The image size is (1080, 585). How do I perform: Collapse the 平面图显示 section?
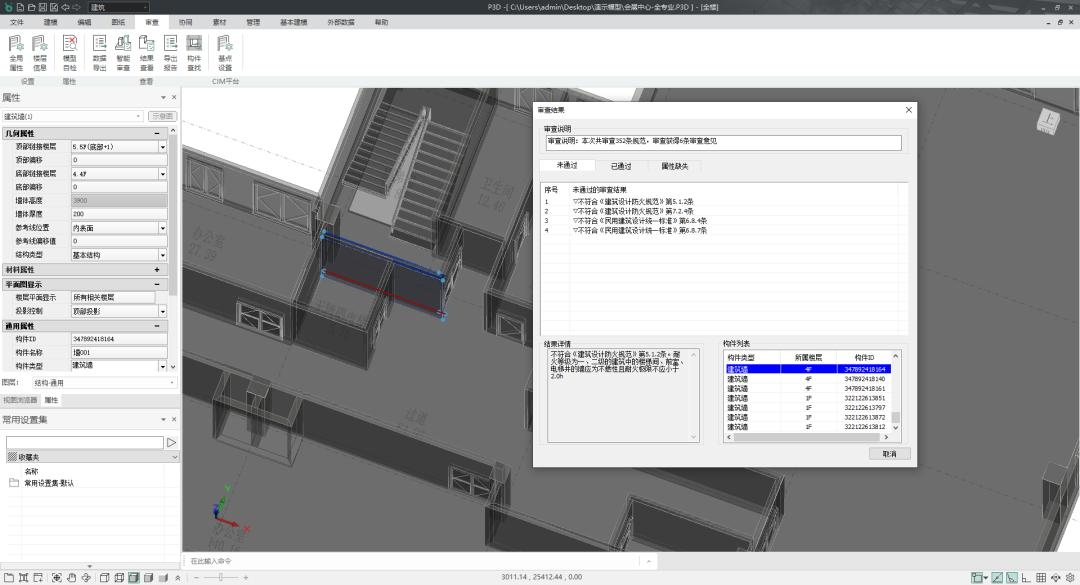tap(156, 284)
